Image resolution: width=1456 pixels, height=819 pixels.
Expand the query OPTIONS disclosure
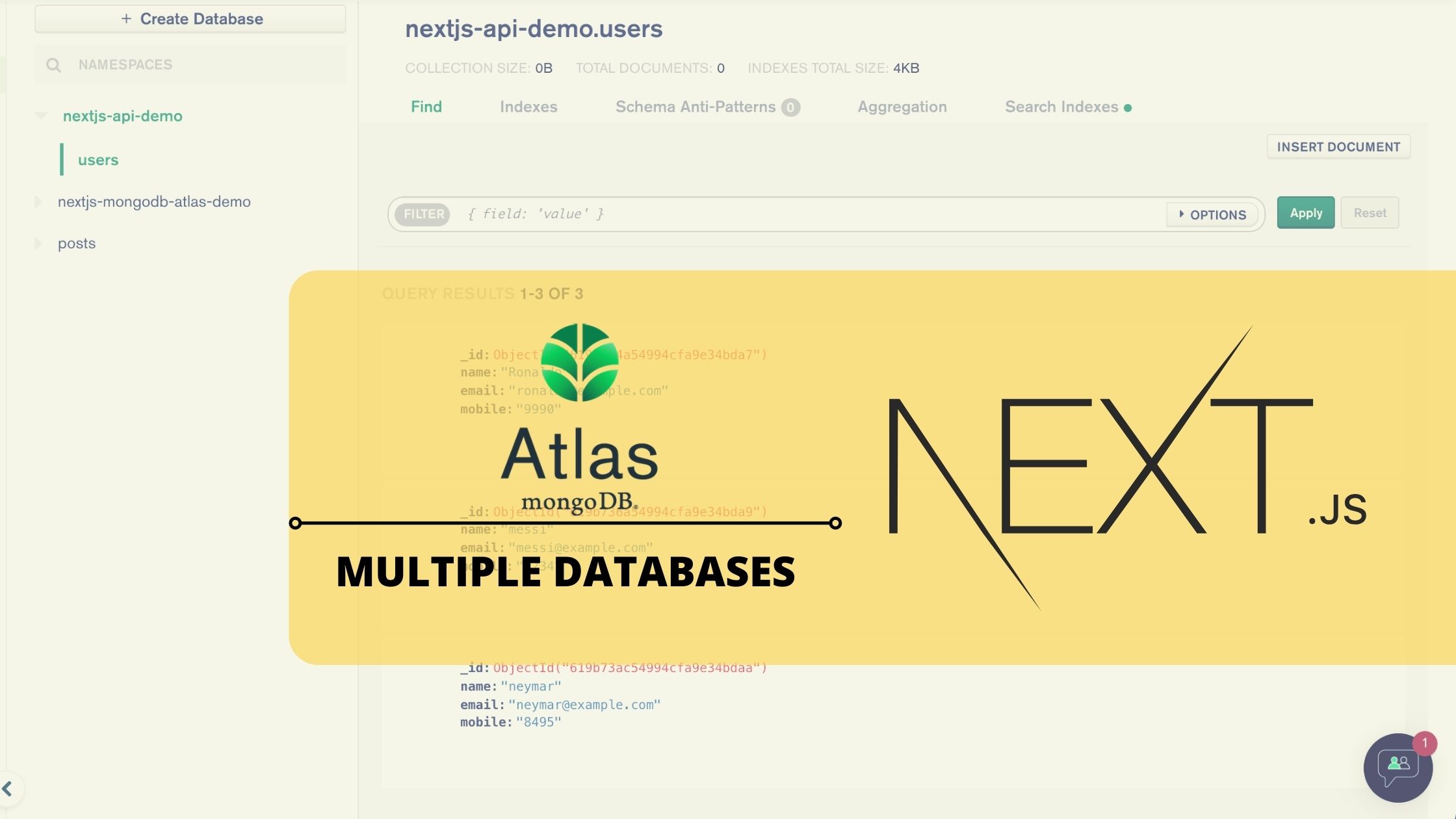pyautogui.click(x=1212, y=214)
